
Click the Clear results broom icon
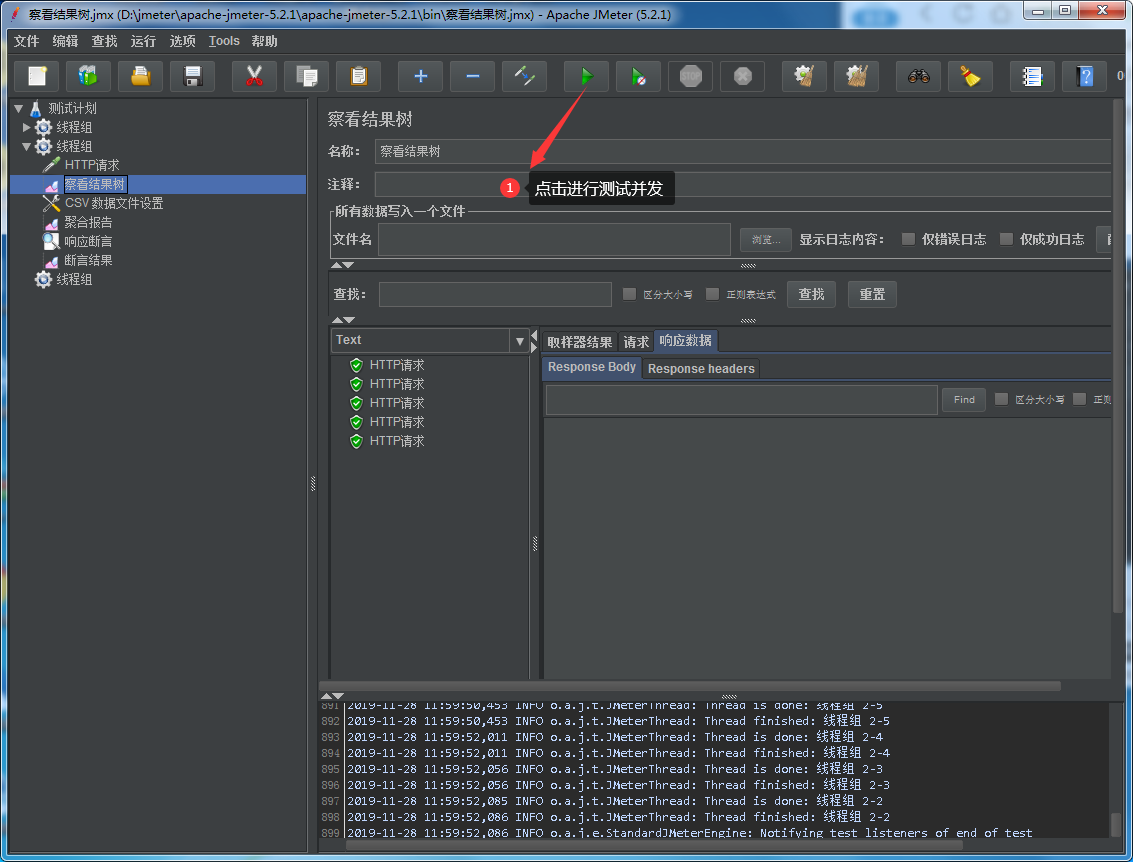[804, 77]
